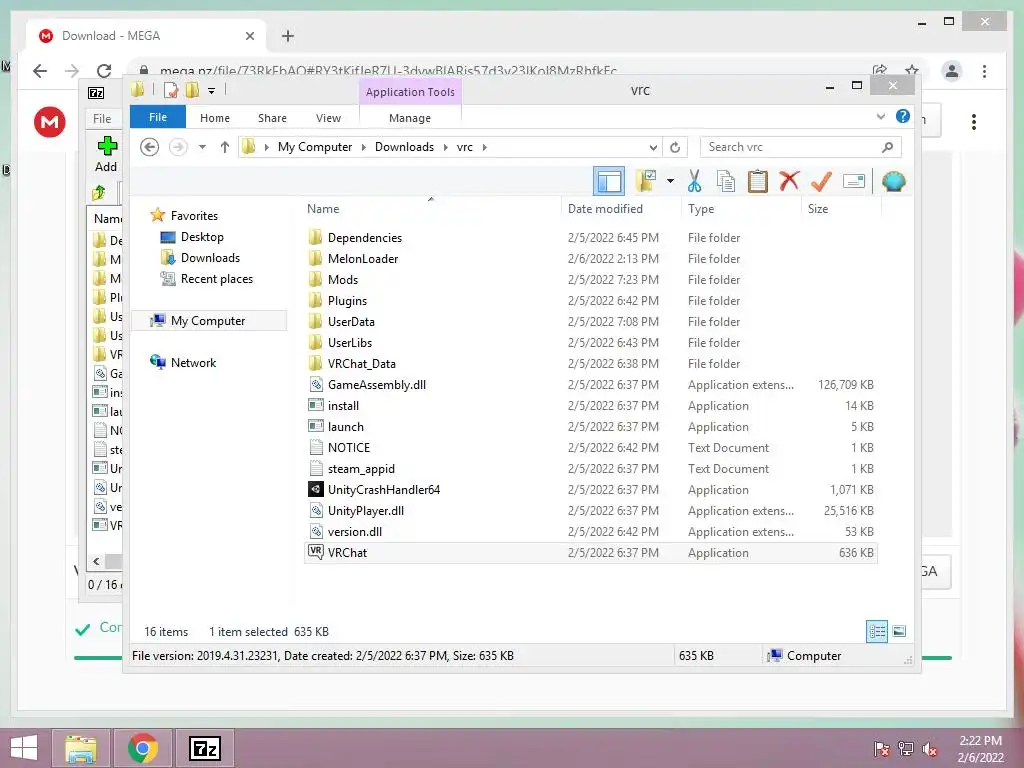Click the Copy toolbar icon

726,181
